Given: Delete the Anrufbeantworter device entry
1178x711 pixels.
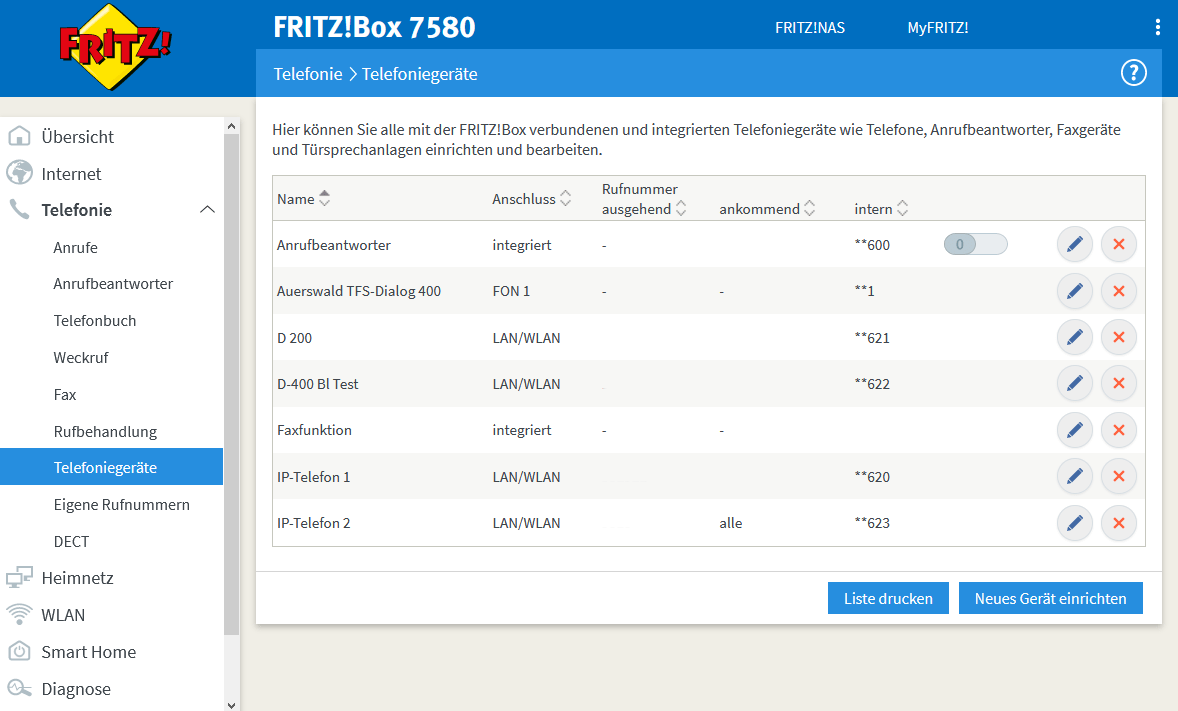Looking at the screenshot, I should pyautogui.click(x=1119, y=245).
